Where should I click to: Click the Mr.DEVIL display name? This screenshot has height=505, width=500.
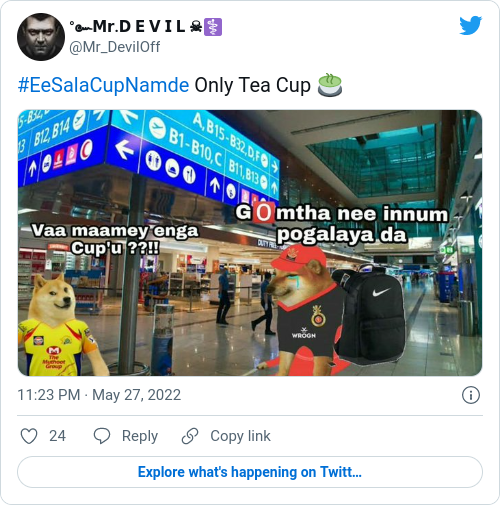[127, 27]
